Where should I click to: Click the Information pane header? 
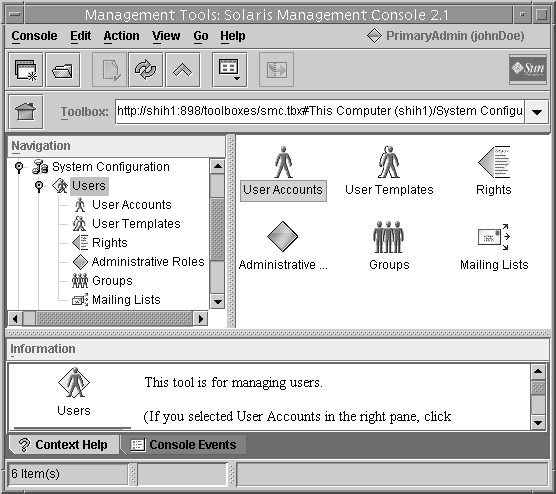[x=278, y=349]
